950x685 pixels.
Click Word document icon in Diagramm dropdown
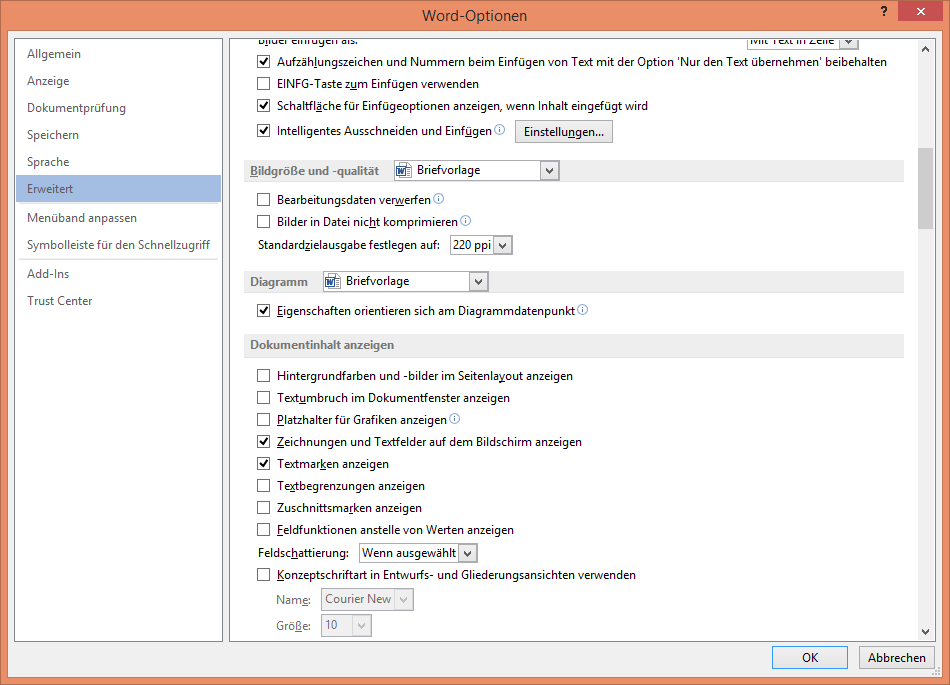pyautogui.click(x=333, y=282)
